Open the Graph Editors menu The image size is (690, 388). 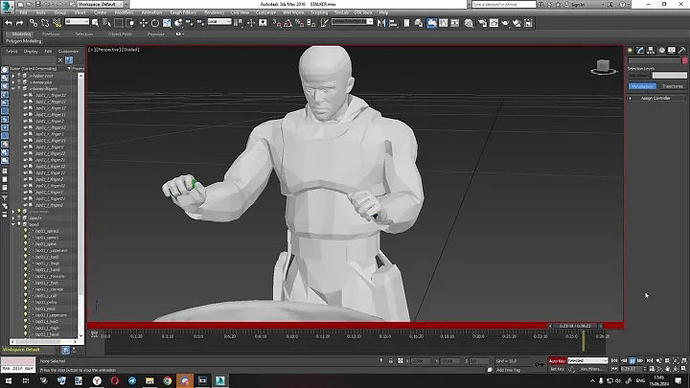click(x=183, y=13)
